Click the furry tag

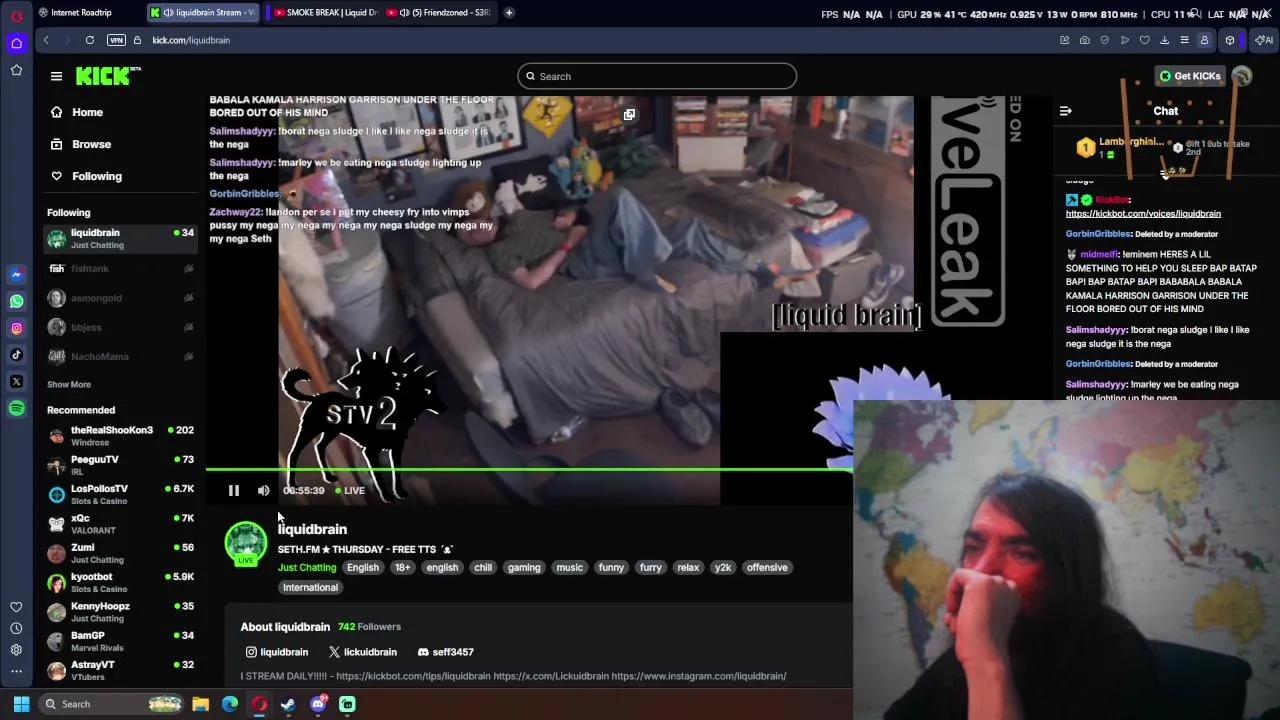point(651,568)
